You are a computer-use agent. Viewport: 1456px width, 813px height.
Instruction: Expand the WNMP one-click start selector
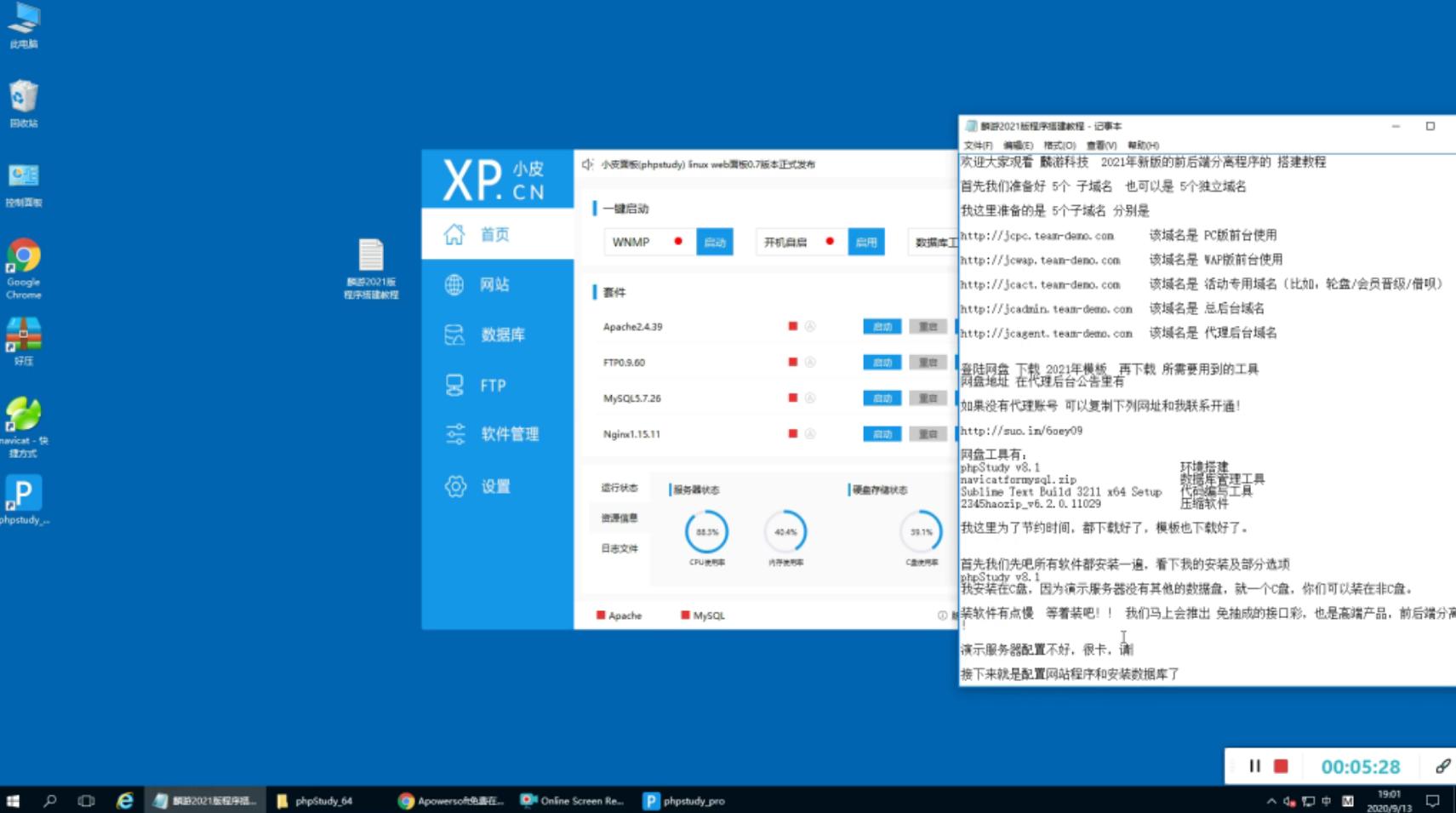click(647, 242)
